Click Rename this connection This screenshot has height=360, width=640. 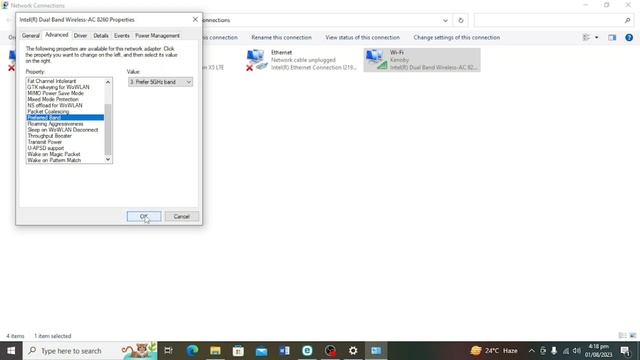pyautogui.click(x=281, y=37)
